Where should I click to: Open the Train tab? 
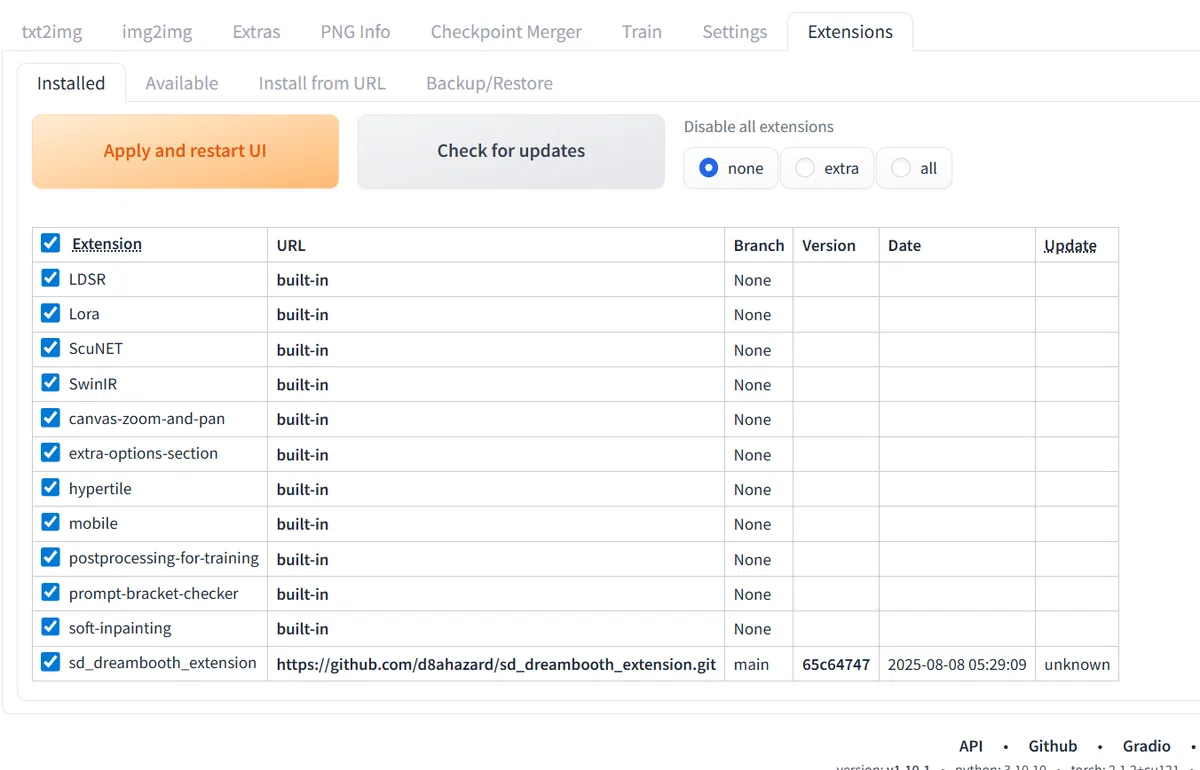click(x=642, y=32)
